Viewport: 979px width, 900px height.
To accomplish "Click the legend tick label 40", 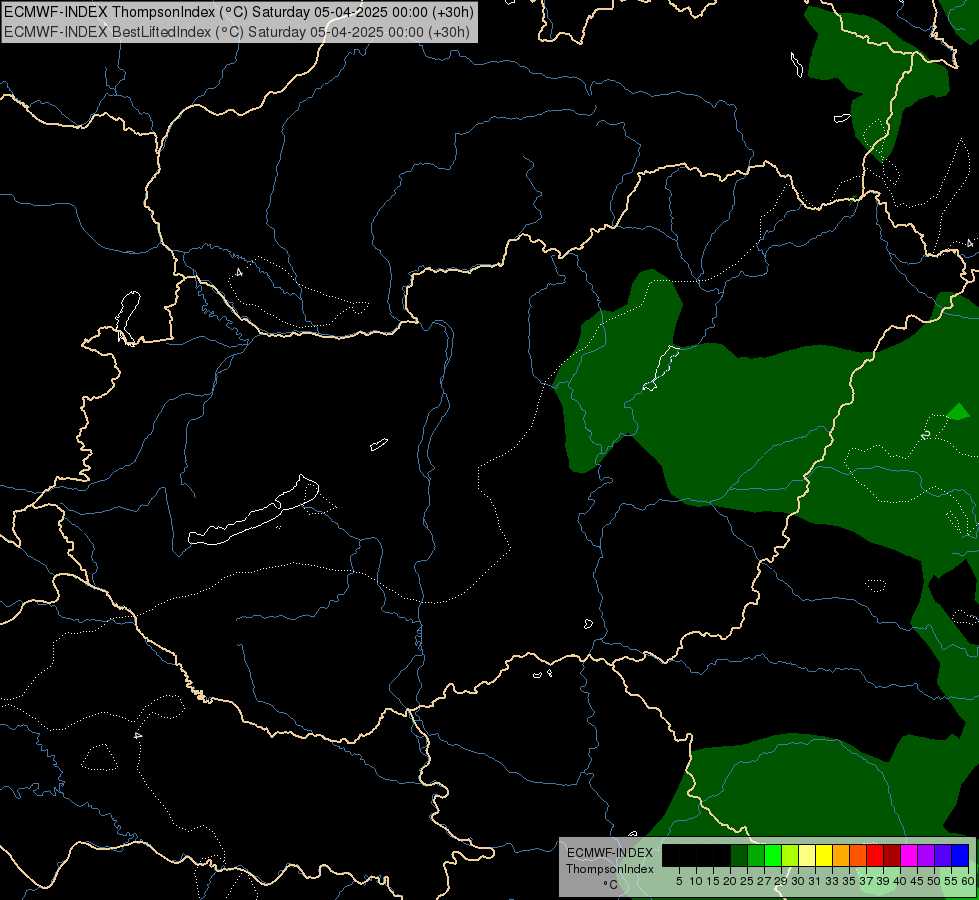I will click(900, 881).
